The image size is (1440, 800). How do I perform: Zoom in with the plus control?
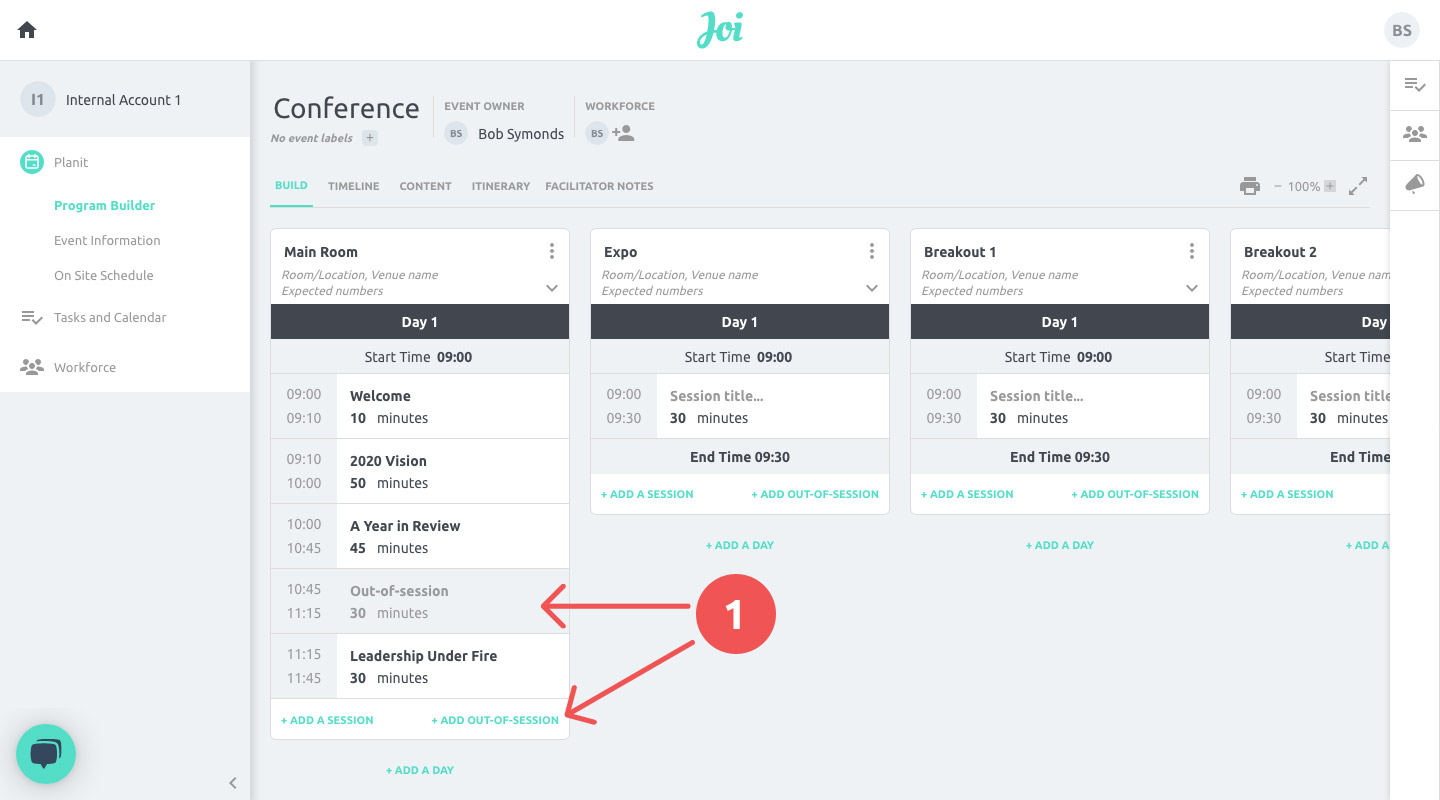[x=1331, y=186]
